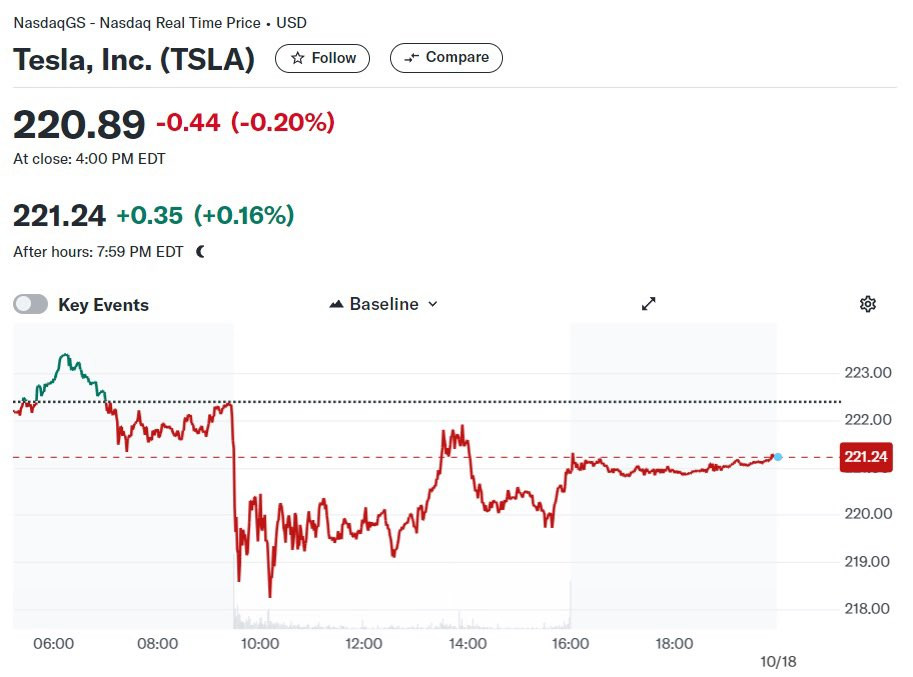Click the 10/18 date label
The width and height of the screenshot is (913, 677).
pyautogui.click(x=778, y=662)
